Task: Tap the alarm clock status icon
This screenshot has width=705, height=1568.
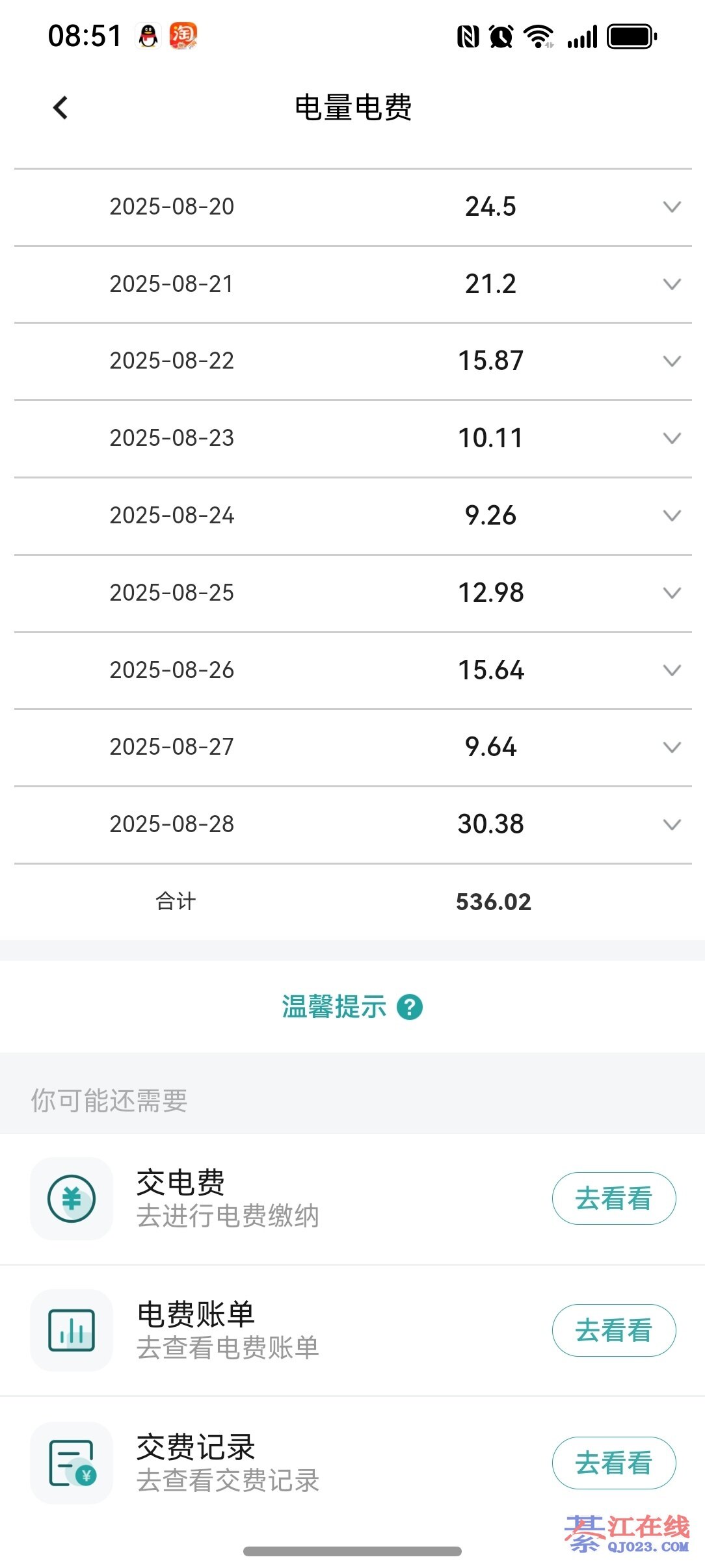Action: tap(501, 36)
